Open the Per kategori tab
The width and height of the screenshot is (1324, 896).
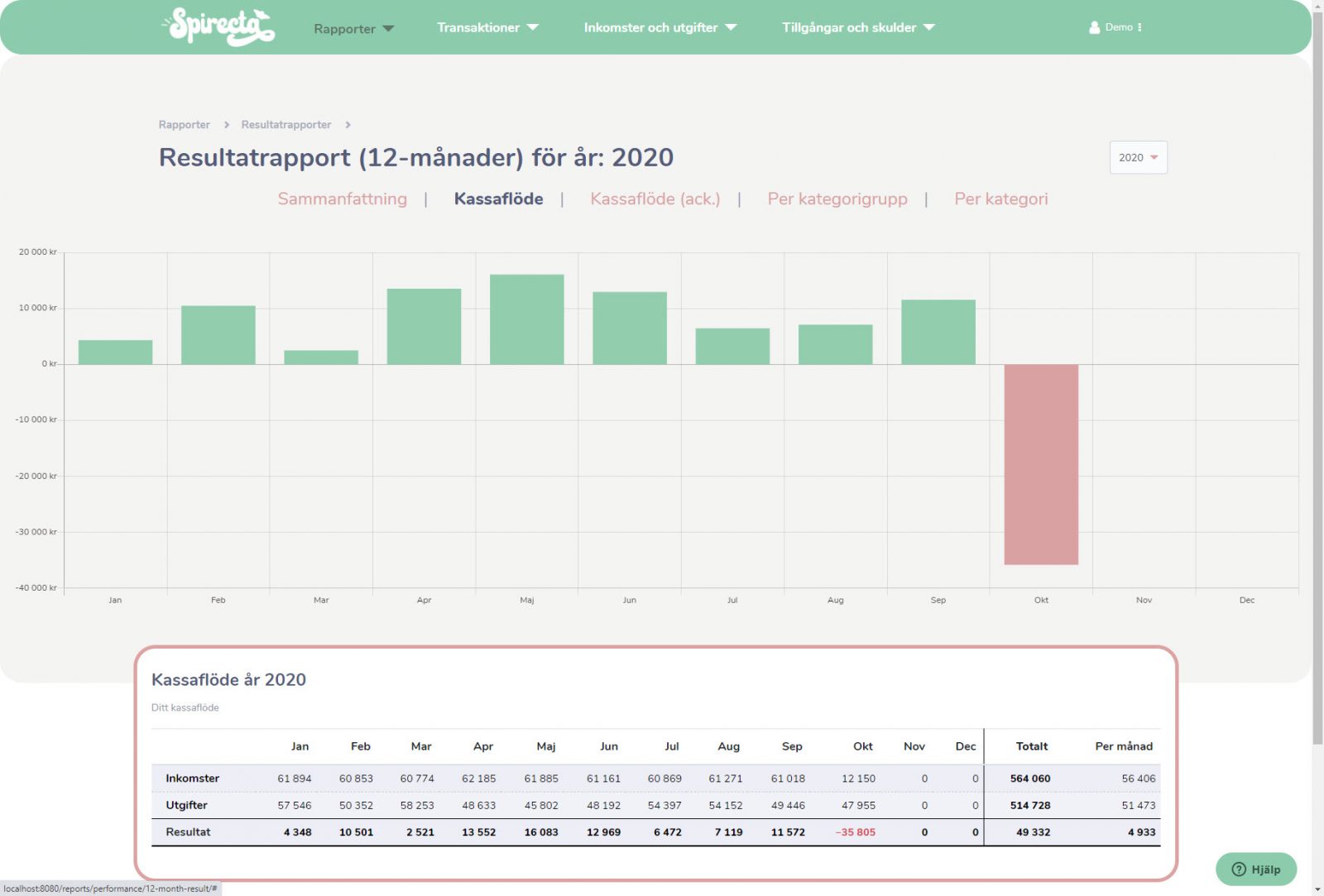click(1000, 199)
